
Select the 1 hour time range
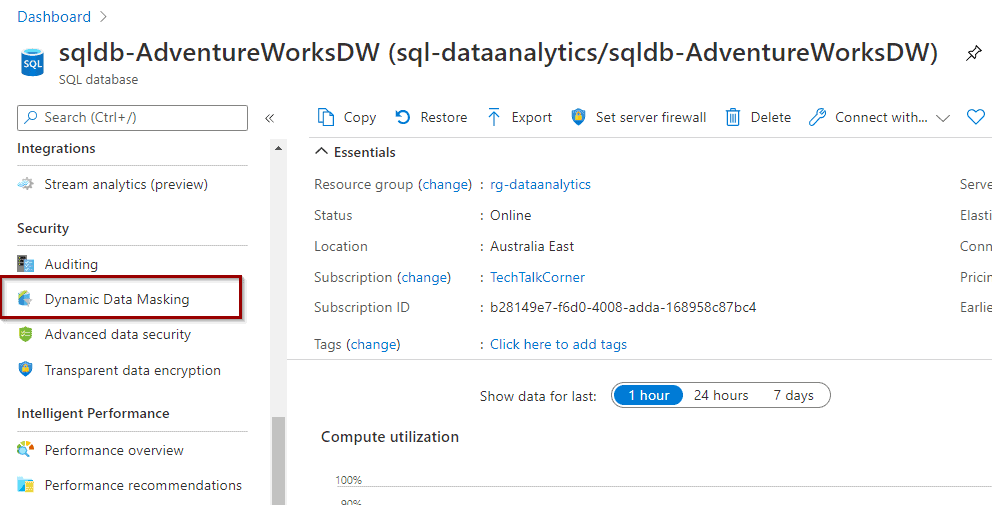649,396
